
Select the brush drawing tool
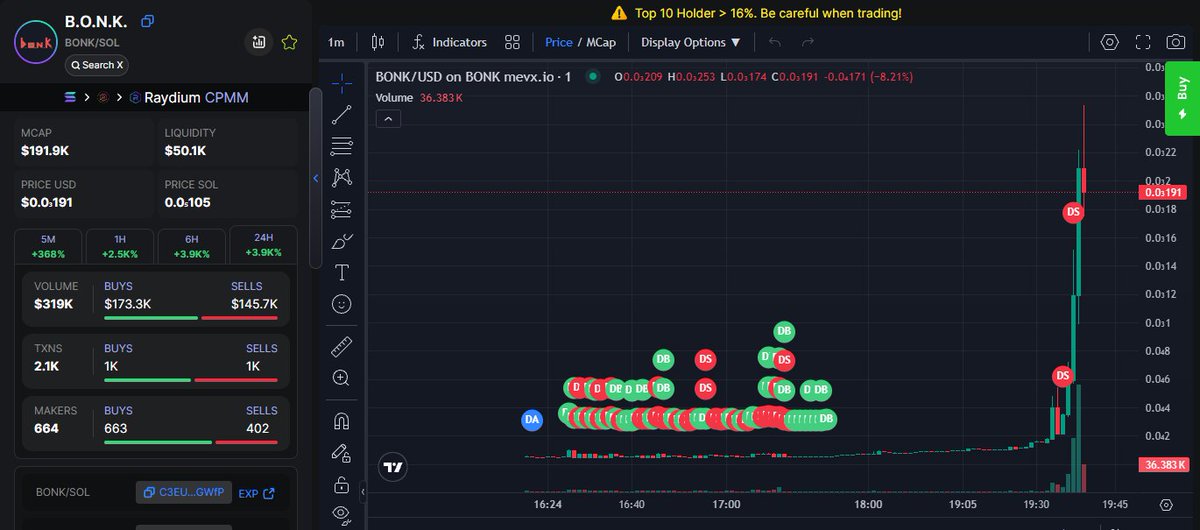coord(342,241)
